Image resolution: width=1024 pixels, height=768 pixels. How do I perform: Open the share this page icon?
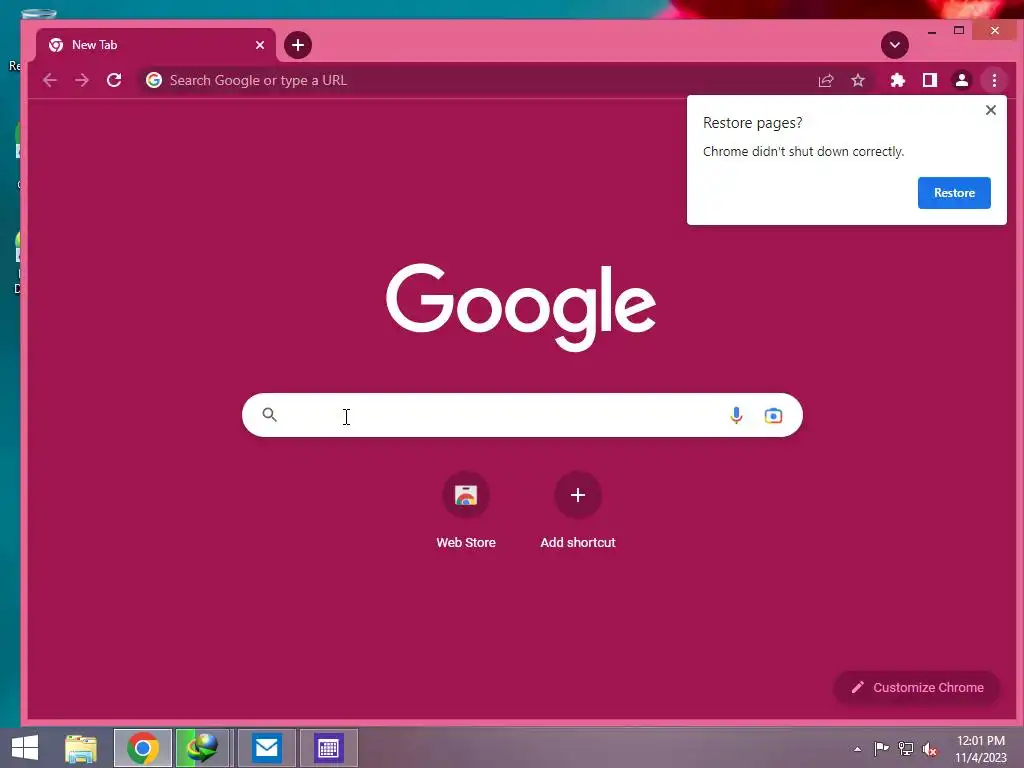(x=826, y=80)
